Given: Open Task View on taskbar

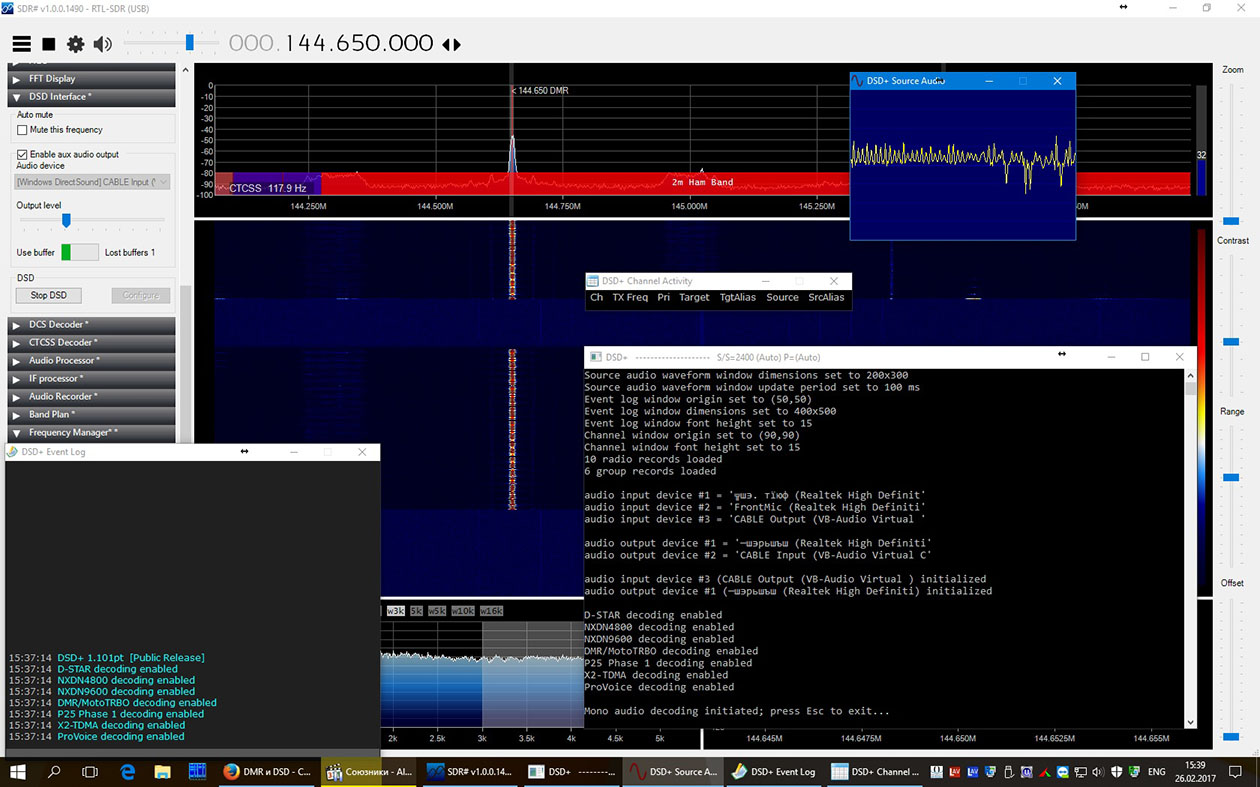Looking at the screenshot, I should click(90, 772).
